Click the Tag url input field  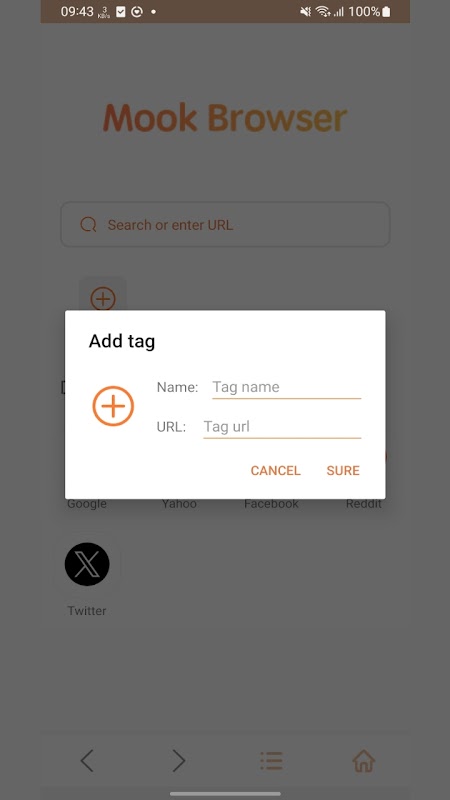(282, 427)
